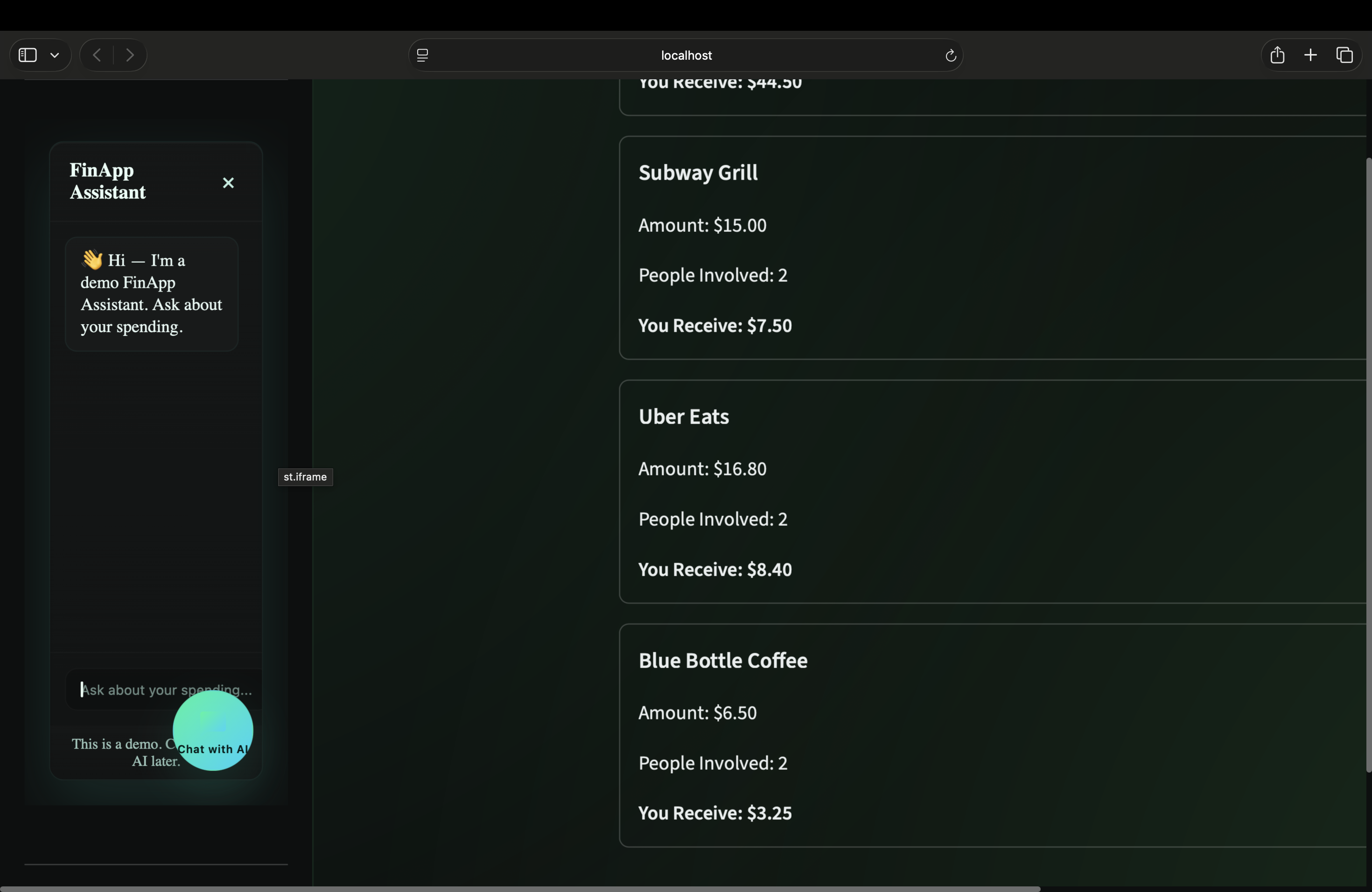Click the localhost address bar
Viewport: 1372px width, 892px height.
coord(686,56)
